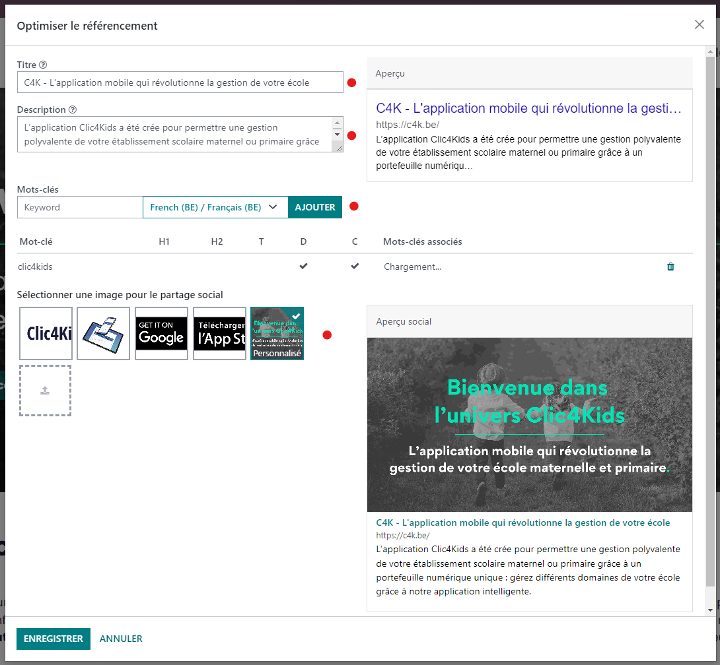Focus the Keyword input field
Screen dimensions: 720x665
pos(80,207)
